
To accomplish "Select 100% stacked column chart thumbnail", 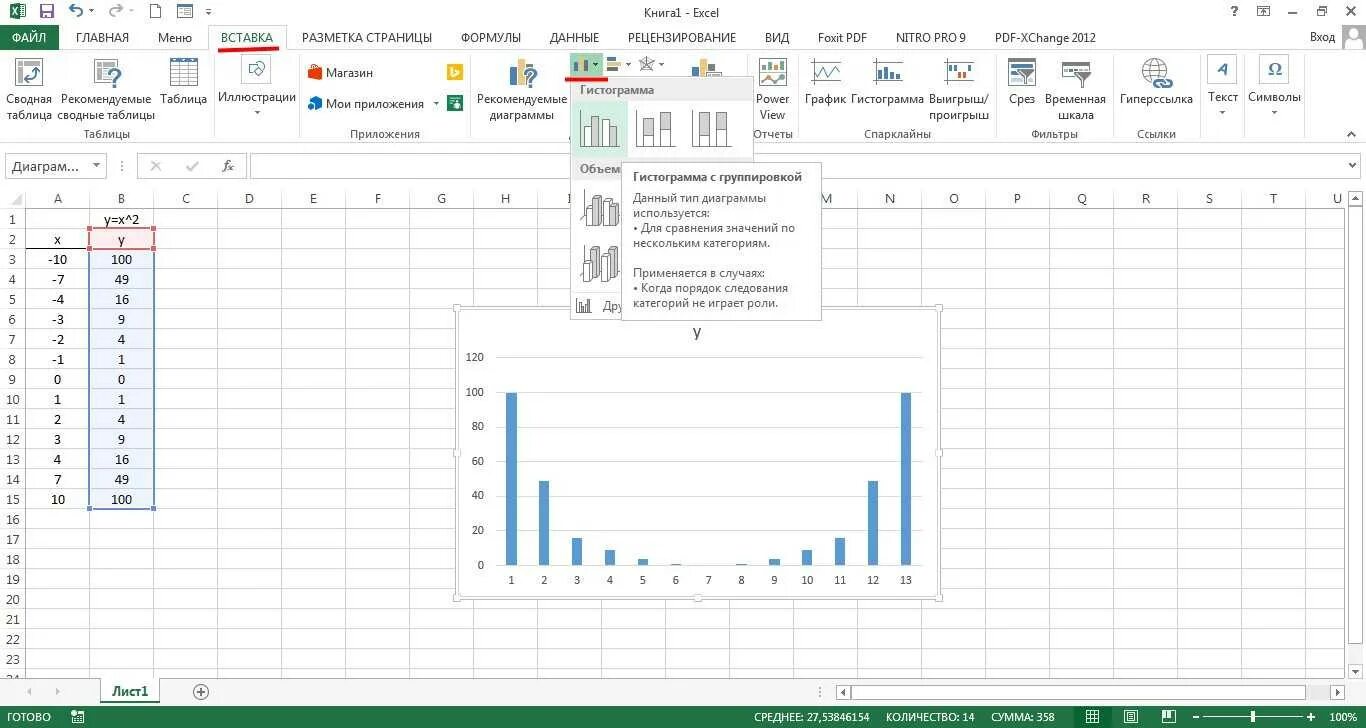I will click(x=711, y=129).
